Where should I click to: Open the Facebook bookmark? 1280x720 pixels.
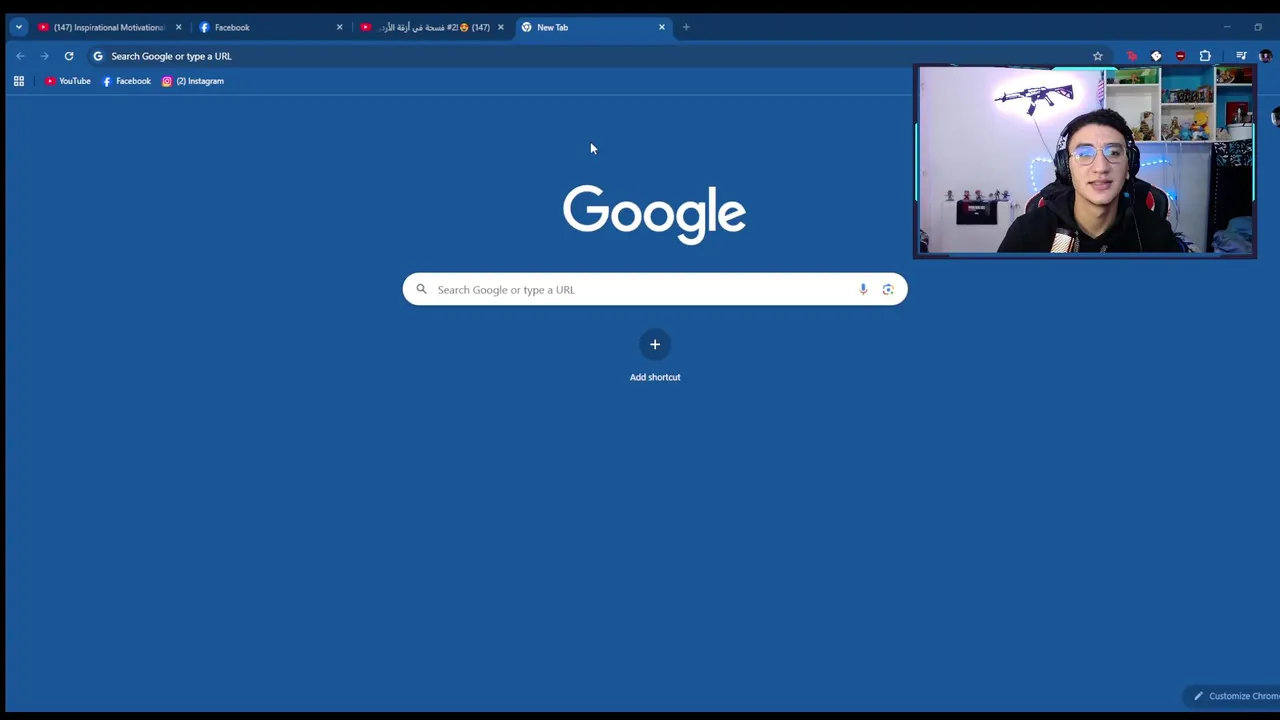pos(127,81)
